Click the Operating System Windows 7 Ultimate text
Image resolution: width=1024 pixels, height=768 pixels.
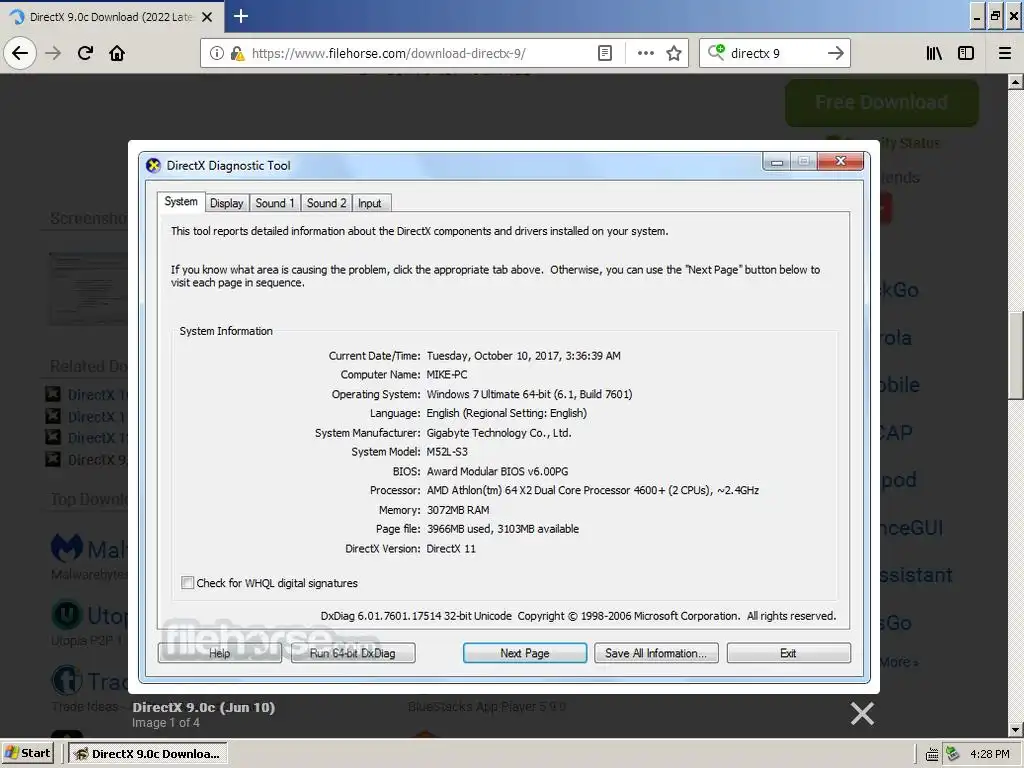pos(529,394)
